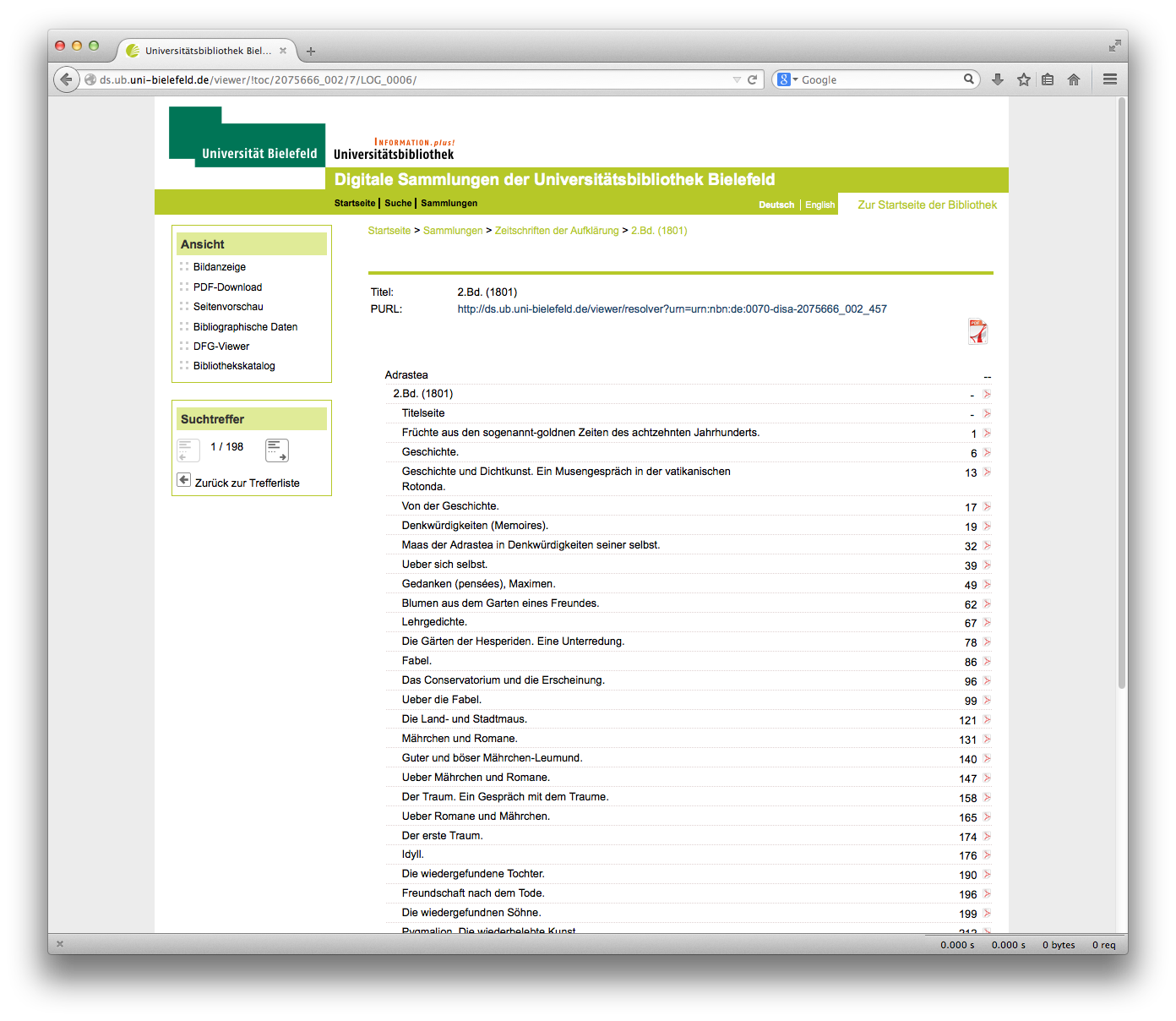
Task: Select PDF-Download in the Ansicht panel
Action: [x=227, y=287]
